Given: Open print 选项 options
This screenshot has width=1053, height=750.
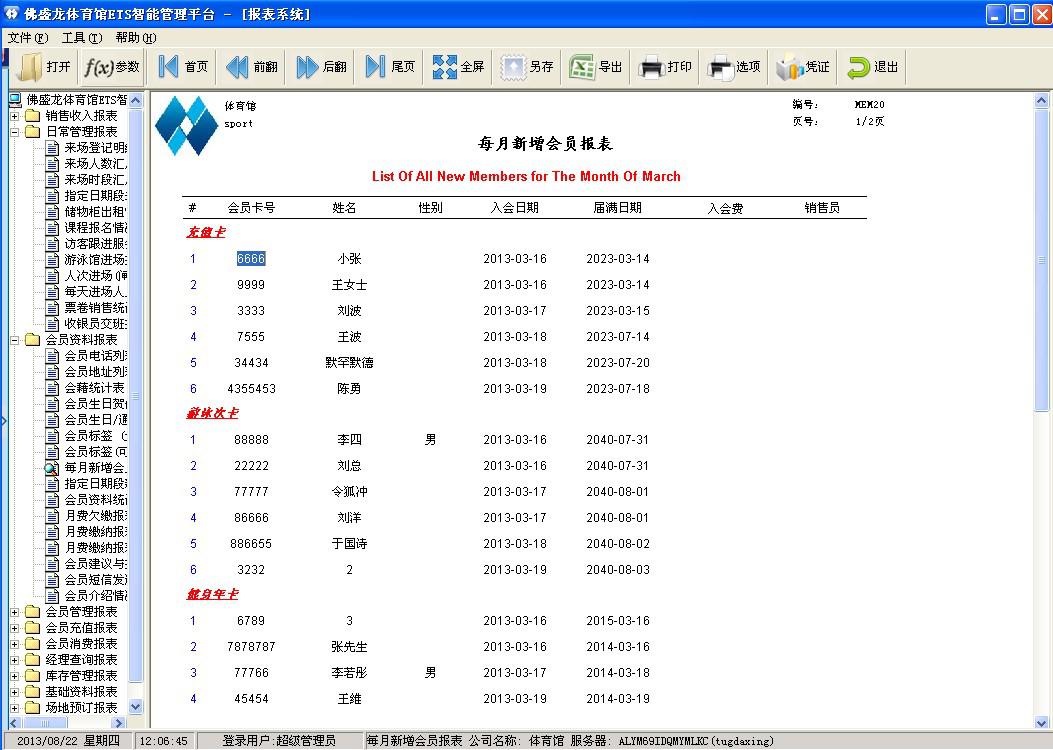Looking at the screenshot, I should tap(734, 66).
